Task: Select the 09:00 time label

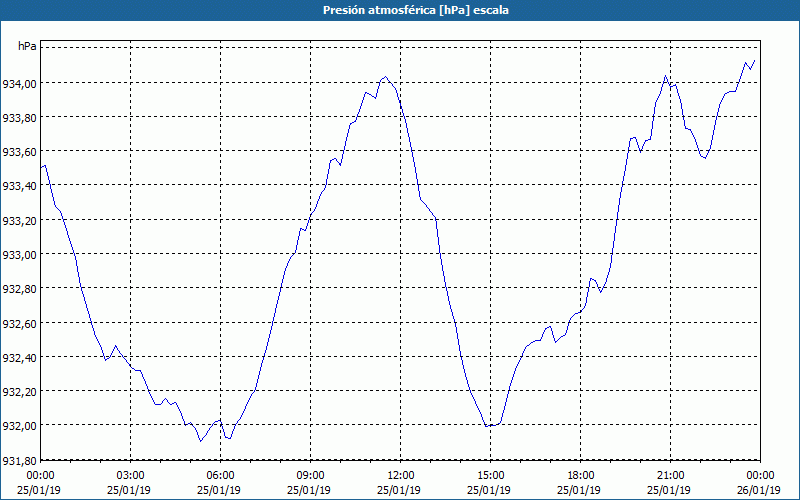Action: (x=310, y=476)
